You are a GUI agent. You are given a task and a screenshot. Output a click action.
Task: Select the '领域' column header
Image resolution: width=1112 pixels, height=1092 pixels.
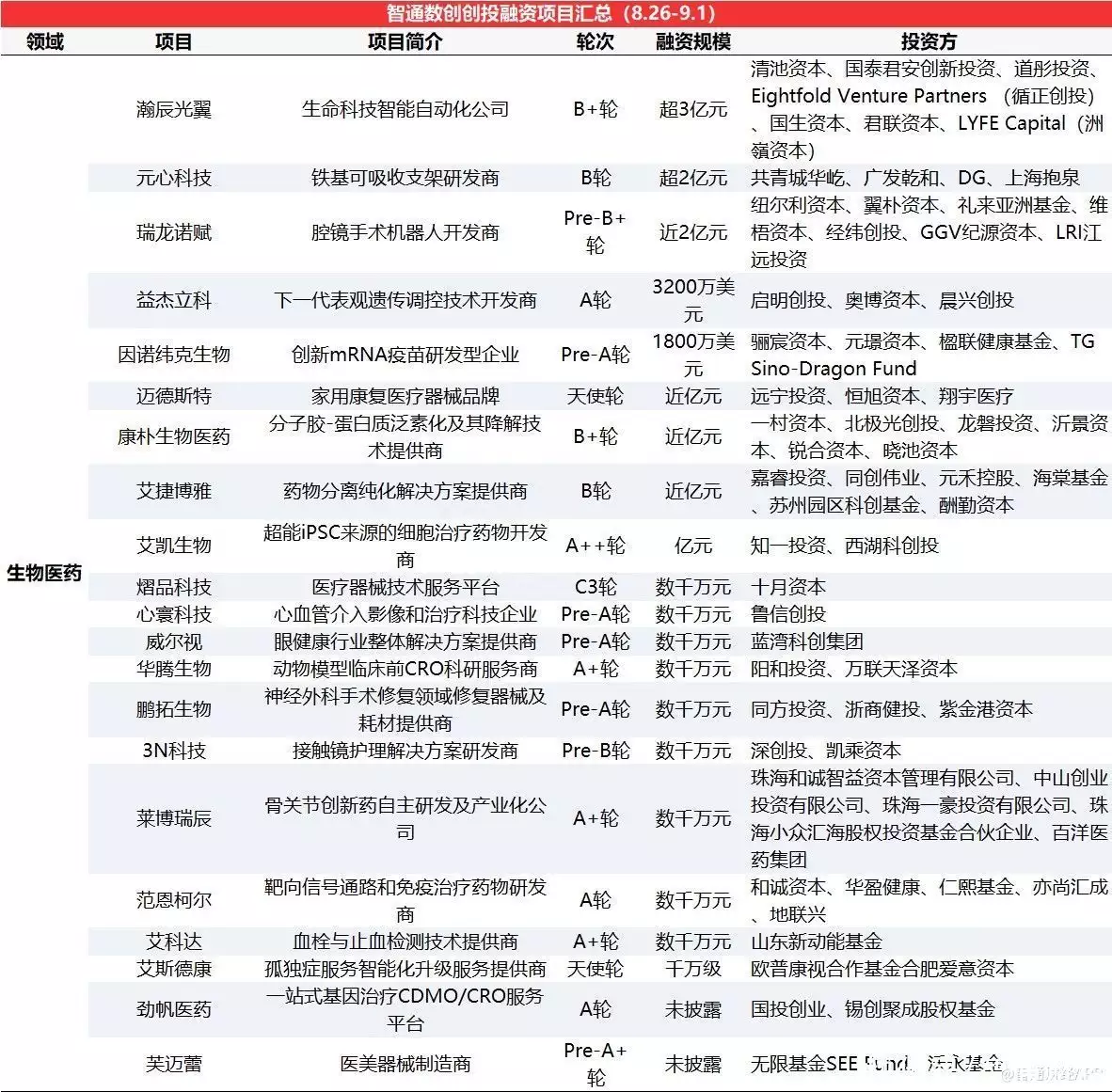point(44,41)
